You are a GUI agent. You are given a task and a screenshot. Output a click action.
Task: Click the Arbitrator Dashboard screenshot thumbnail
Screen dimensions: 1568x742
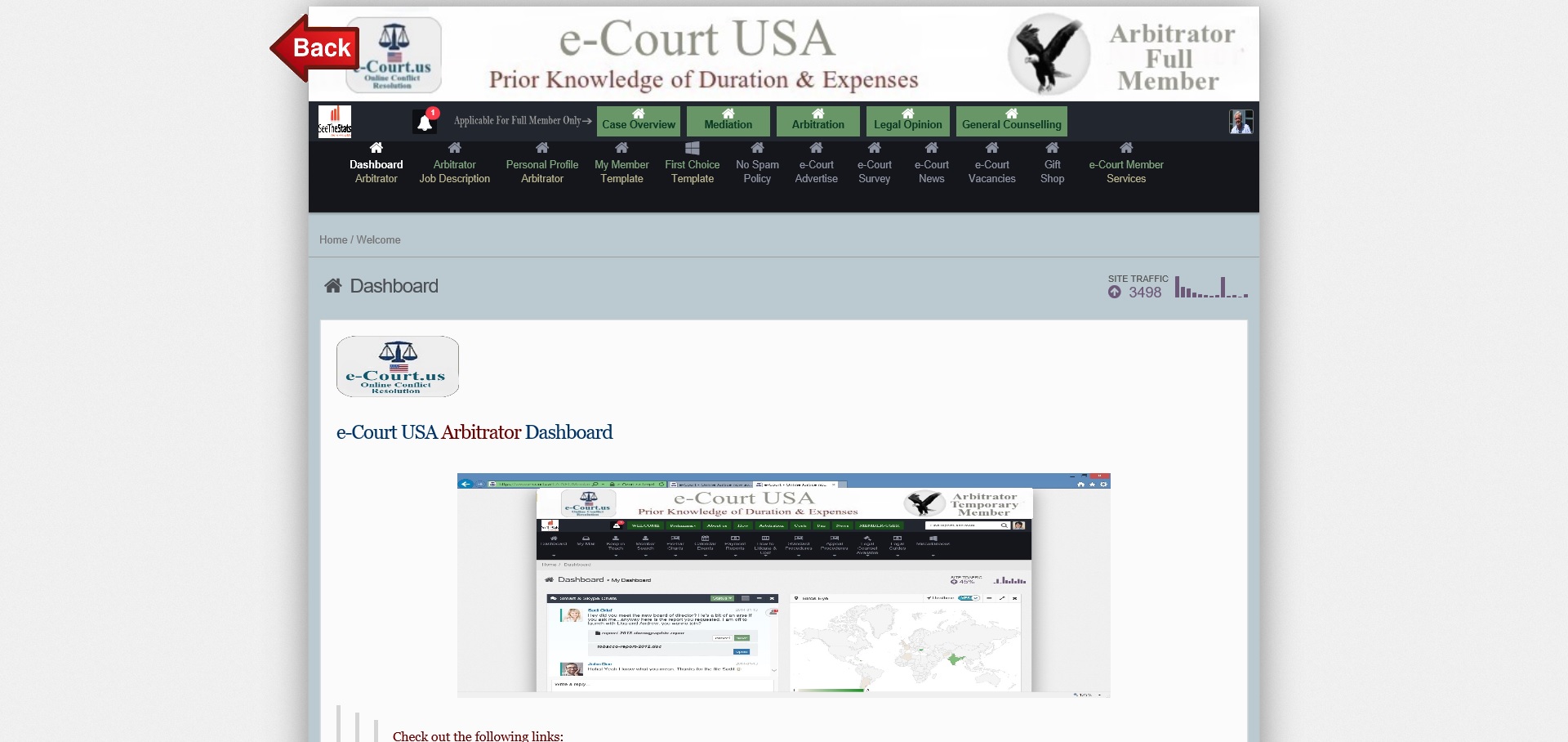[x=783, y=584]
